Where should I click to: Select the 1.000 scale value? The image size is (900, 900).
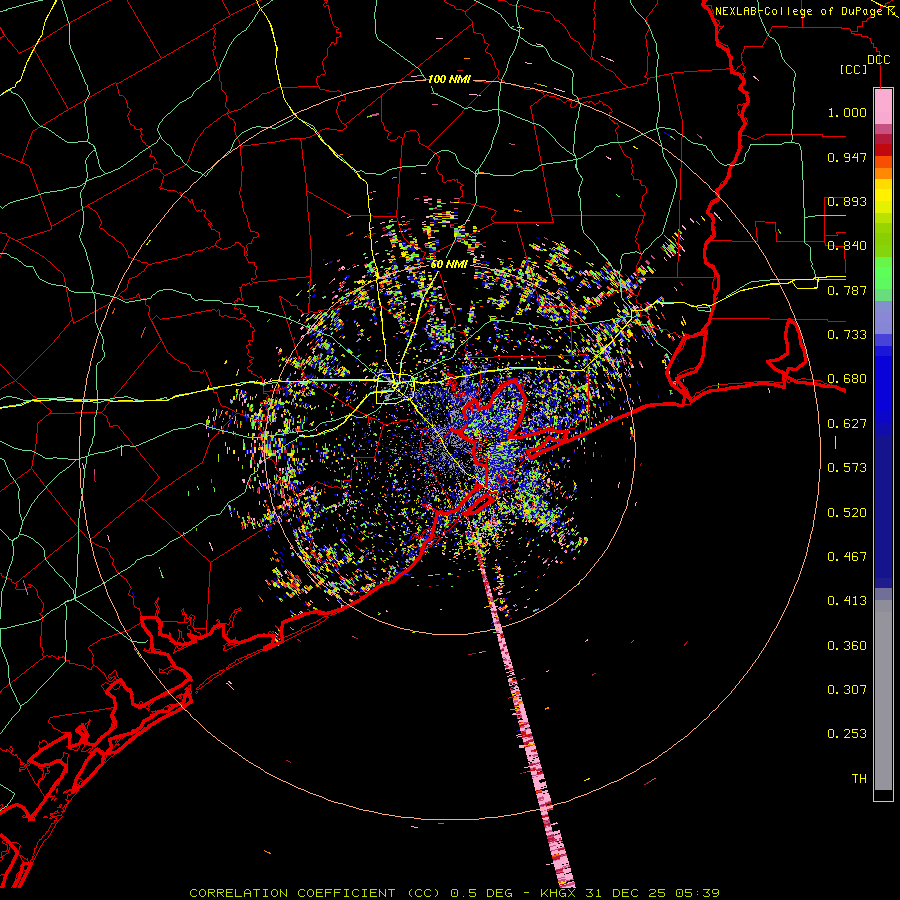(x=847, y=112)
